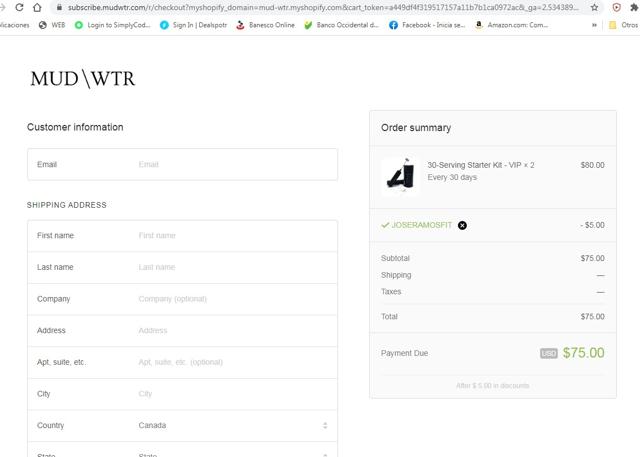Viewport: 640px width, 457px height.
Task: Reload the page with the refresh icon
Action: click(19, 7)
